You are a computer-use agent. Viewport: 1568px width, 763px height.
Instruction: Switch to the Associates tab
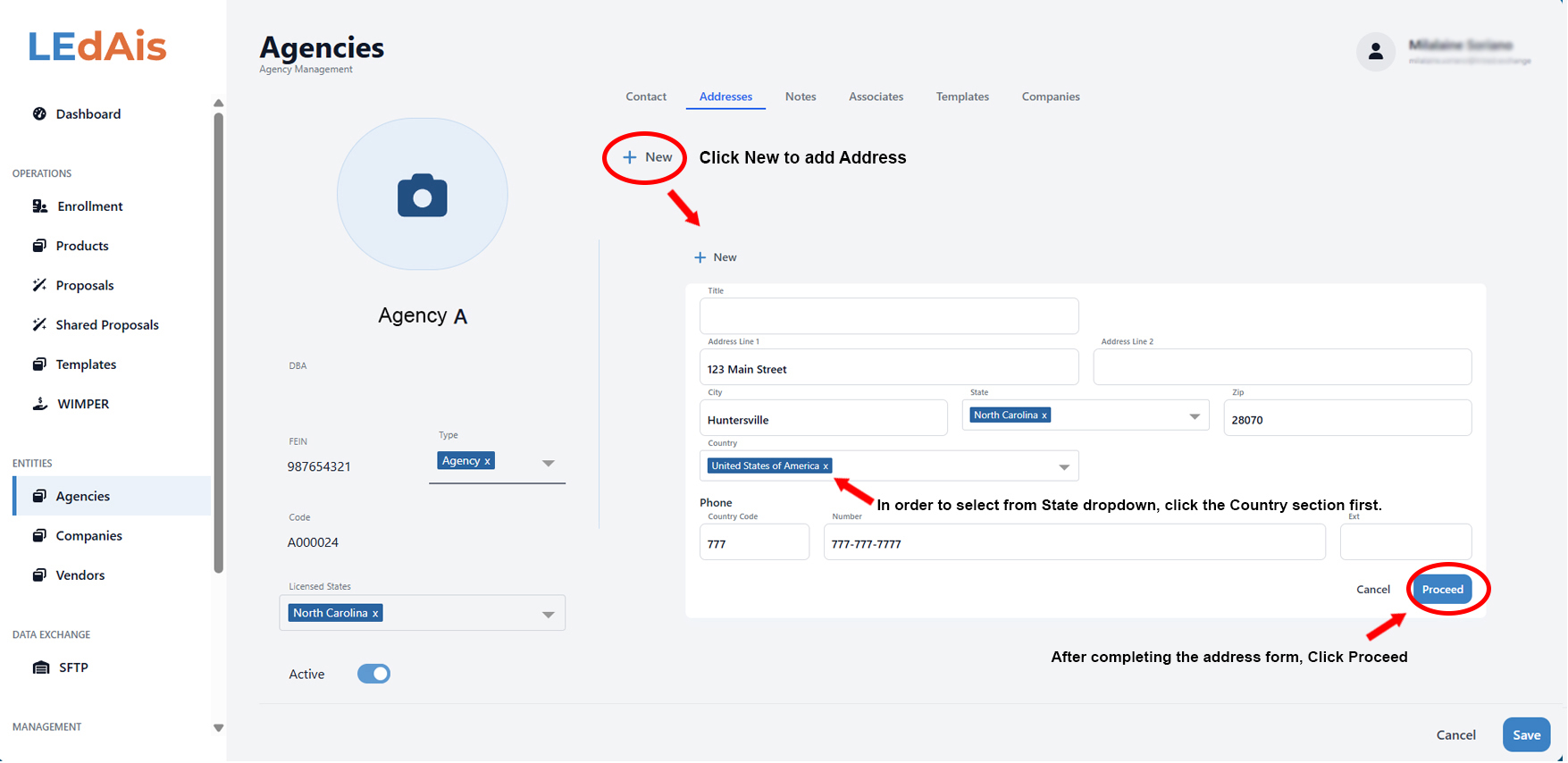876,96
